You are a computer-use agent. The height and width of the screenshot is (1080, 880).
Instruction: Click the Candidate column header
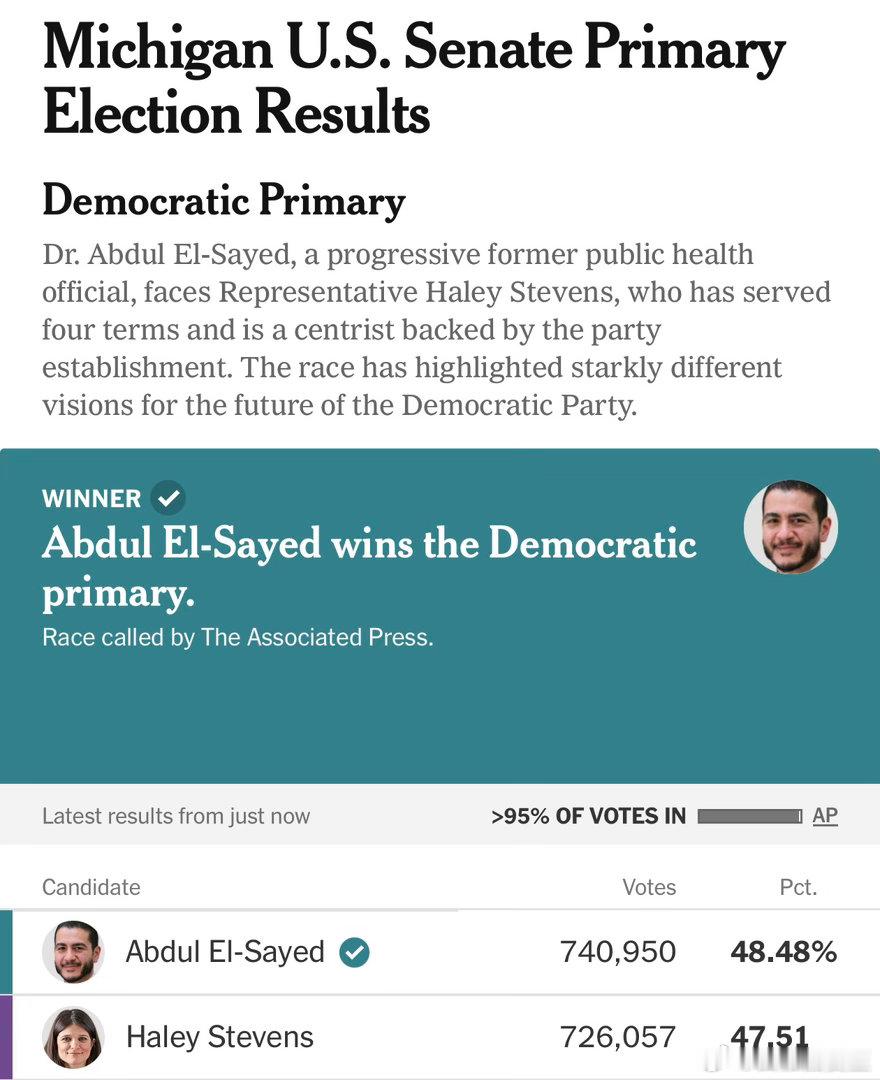click(91, 887)
